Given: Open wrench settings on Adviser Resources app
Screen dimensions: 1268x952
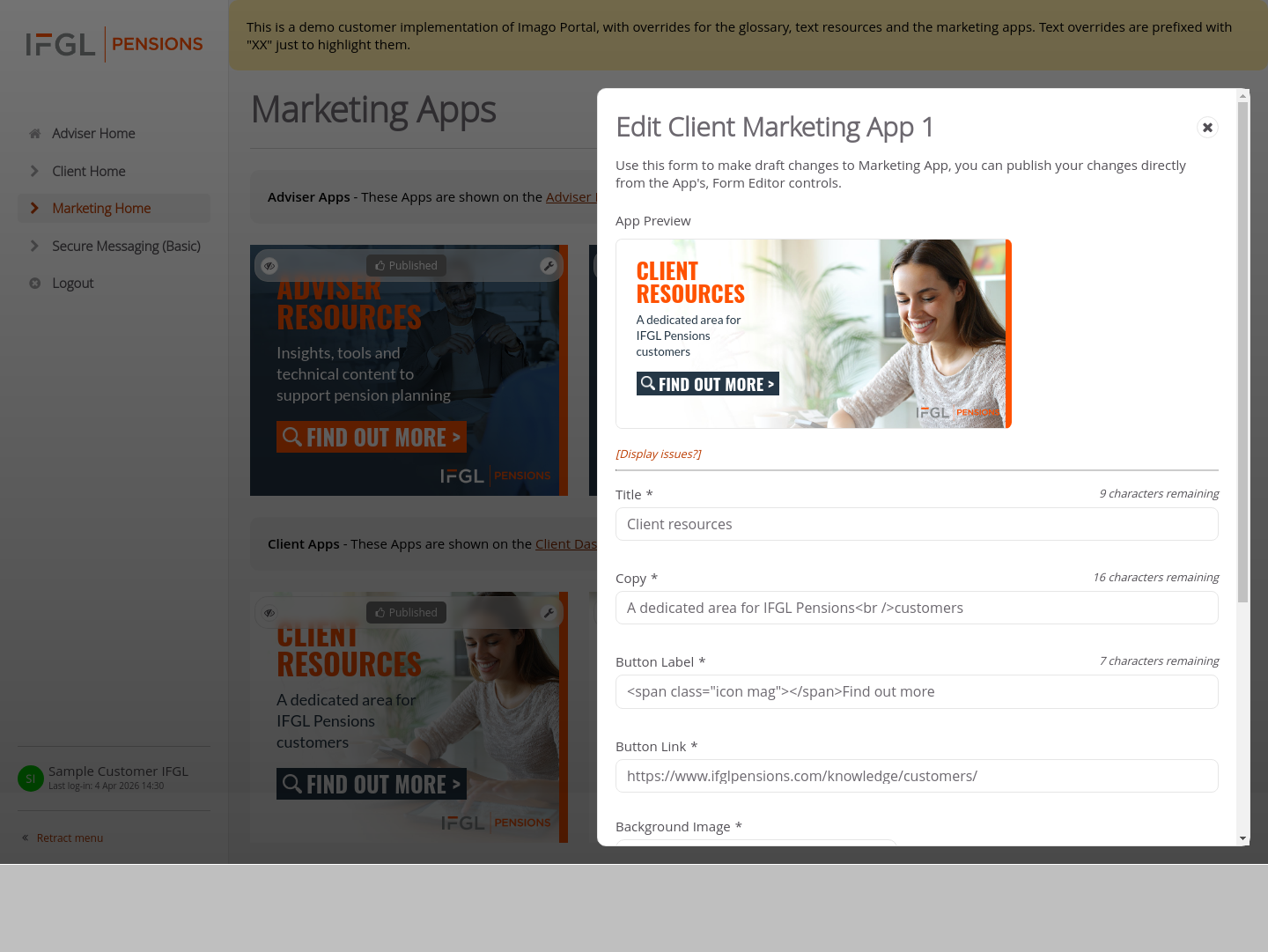Looking at the screenshot, I should click(x=549, y=266).
